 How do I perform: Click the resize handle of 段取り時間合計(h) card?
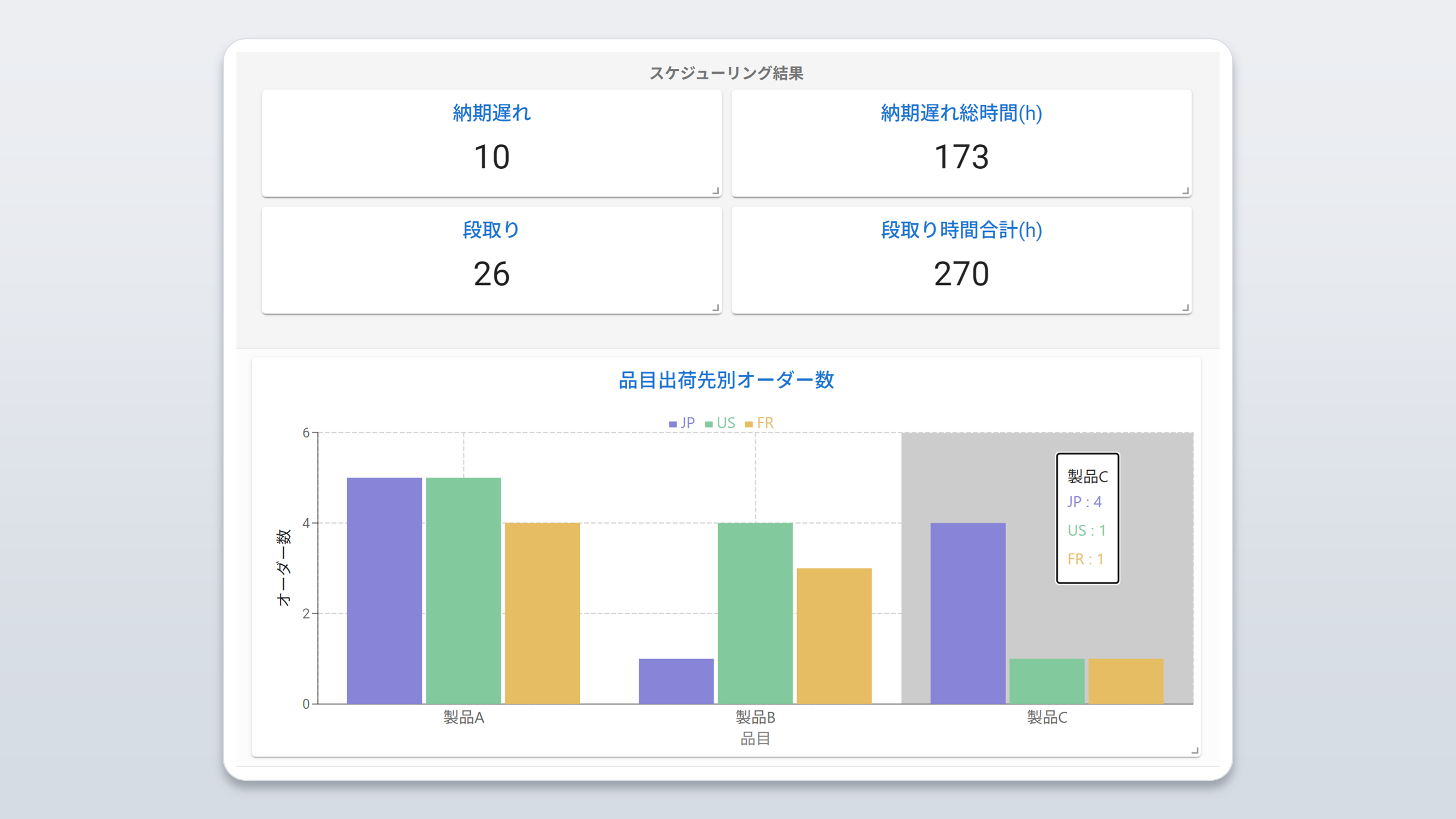pos(1185,308)
